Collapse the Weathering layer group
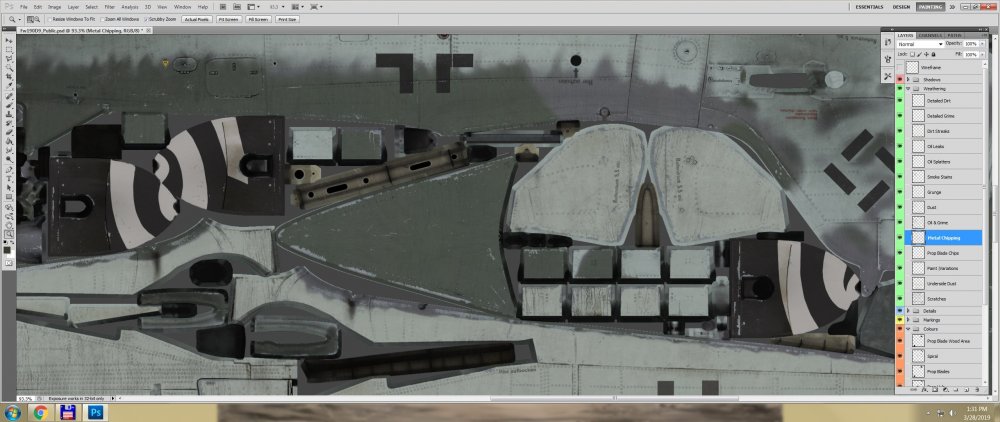 coord(908,89)
